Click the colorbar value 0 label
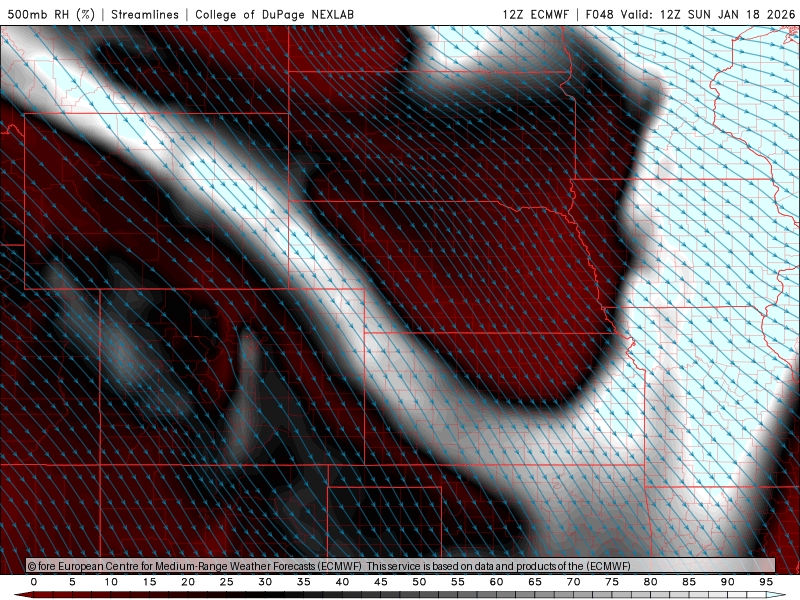Screen dimensions: 800x600 34,582
